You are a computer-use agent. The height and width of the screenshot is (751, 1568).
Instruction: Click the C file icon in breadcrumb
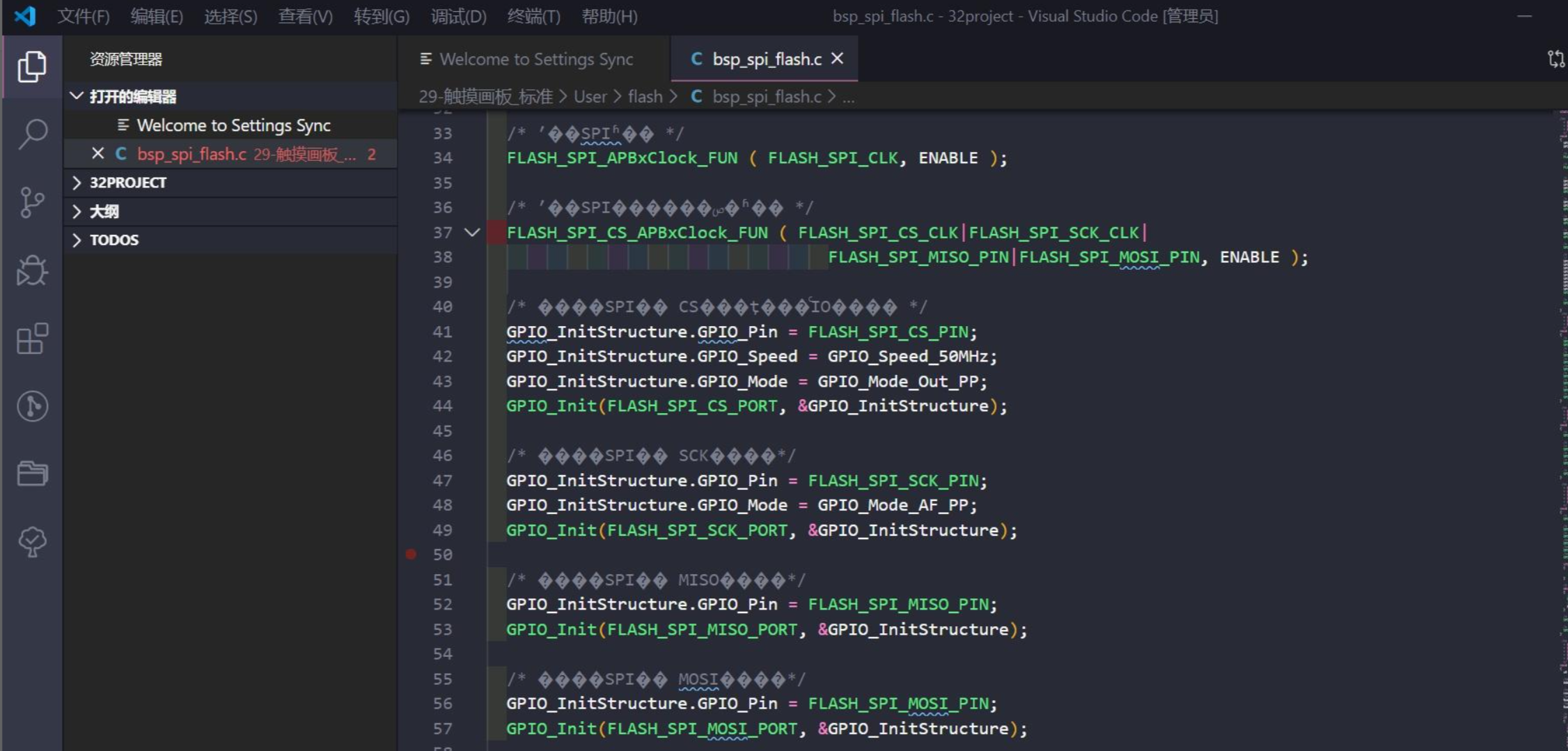(696, 96)
